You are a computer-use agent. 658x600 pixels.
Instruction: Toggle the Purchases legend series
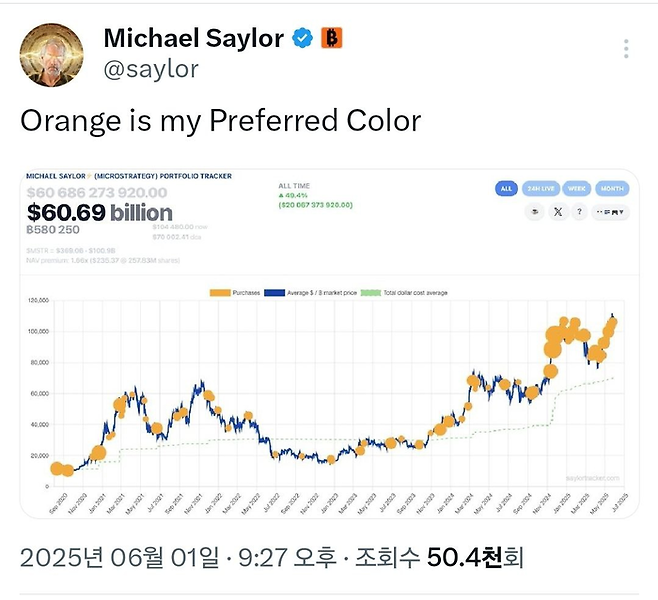(x=246, y=292)
